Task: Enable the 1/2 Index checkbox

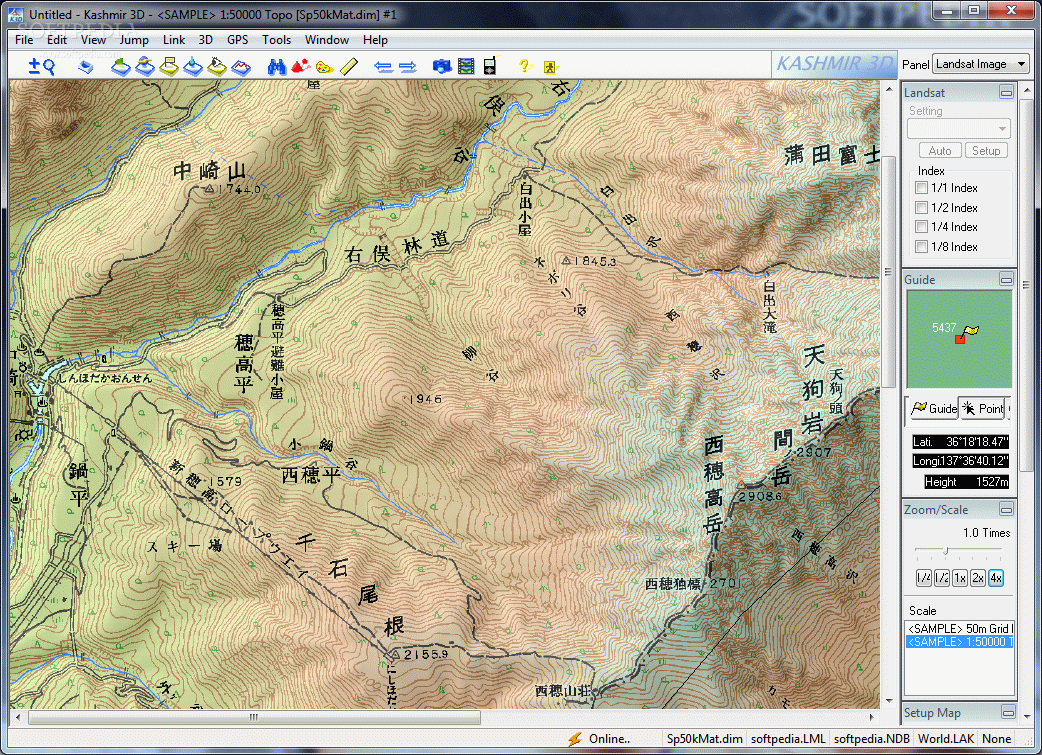Action: 922,207
